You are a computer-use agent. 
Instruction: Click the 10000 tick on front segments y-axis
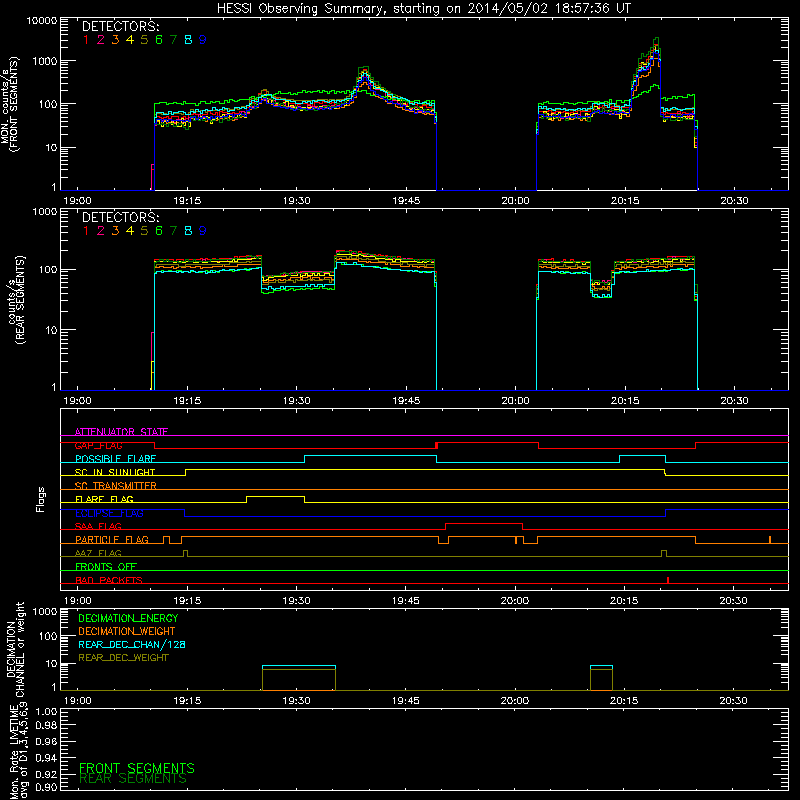(x=41, y=21)
